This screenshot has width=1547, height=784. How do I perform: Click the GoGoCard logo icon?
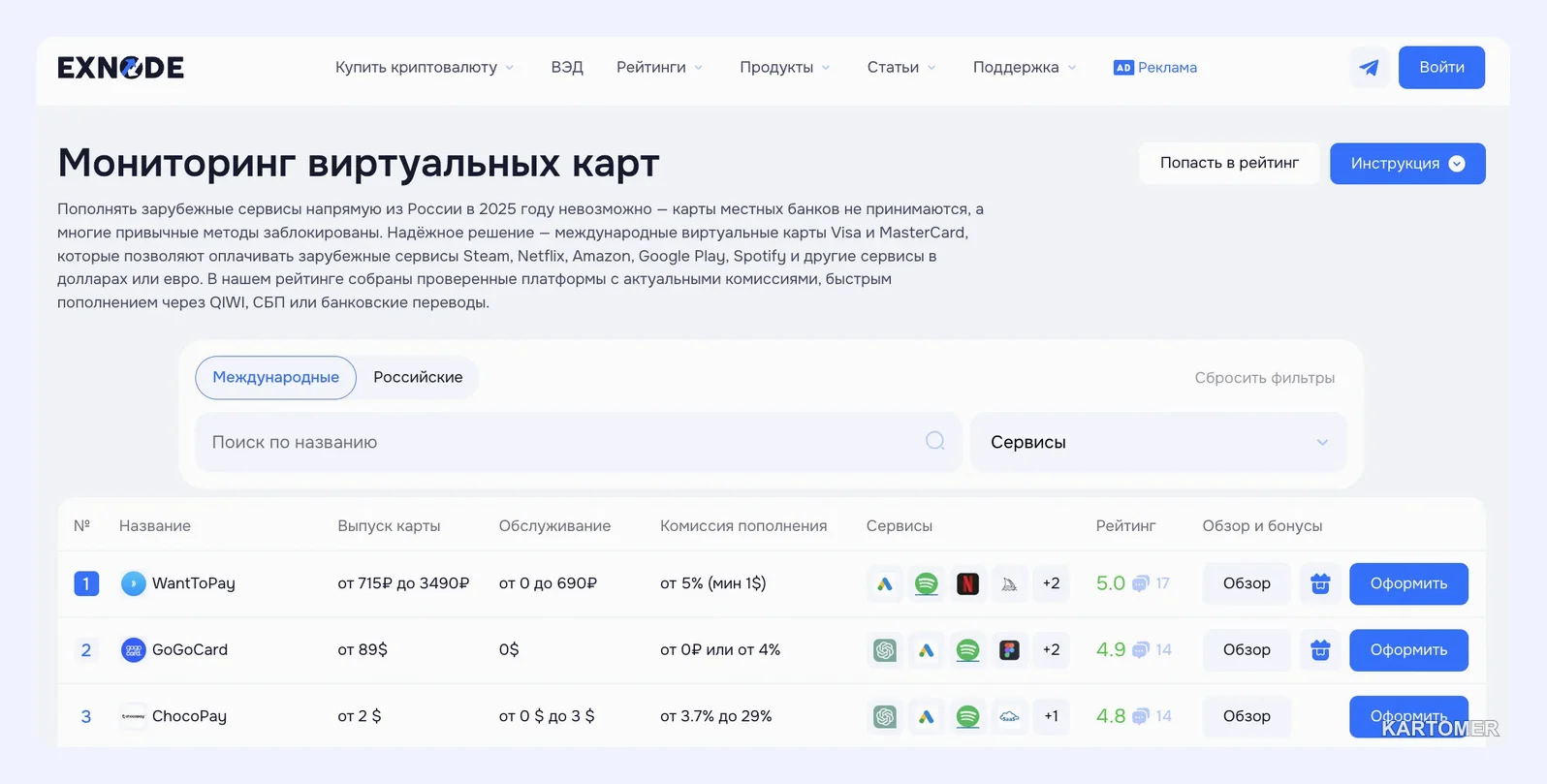pos(133,650)
